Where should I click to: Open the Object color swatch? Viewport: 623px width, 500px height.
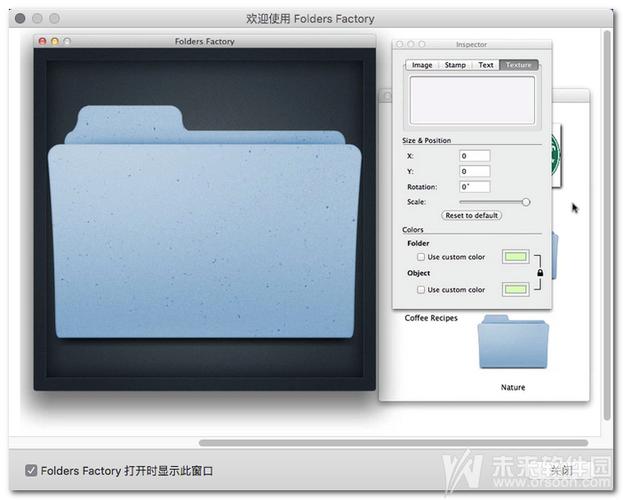(515, 289)
